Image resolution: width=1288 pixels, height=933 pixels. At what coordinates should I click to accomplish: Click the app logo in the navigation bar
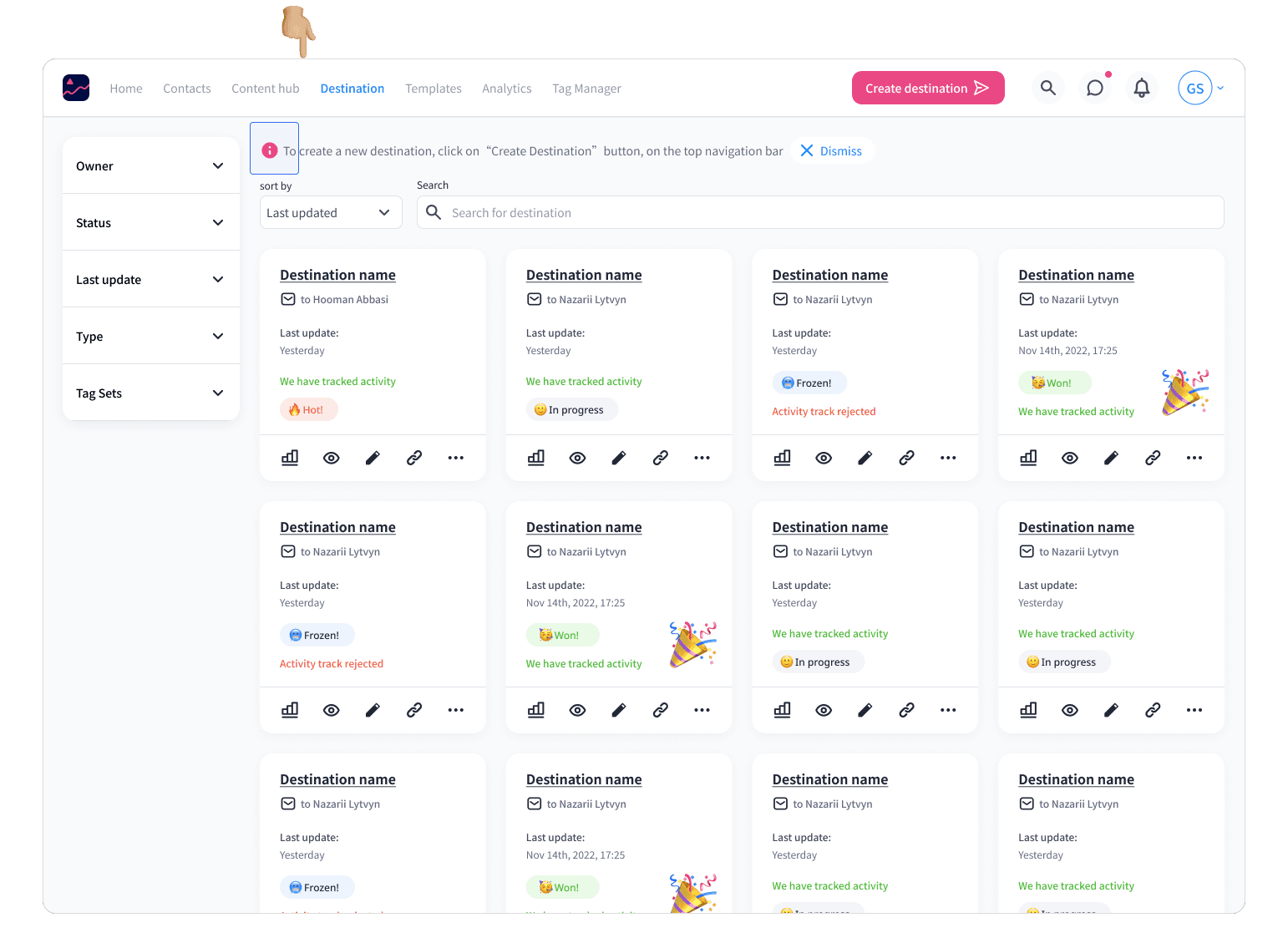pyautogui.click(x=76, y=88)
